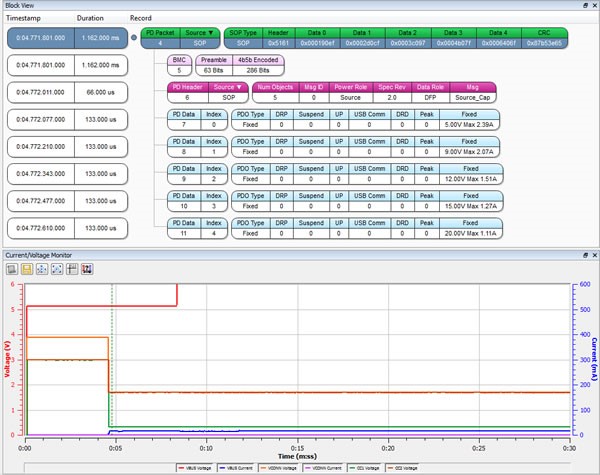Click the Data 1 value 0x0002d0cf
The height and width of the screenshot is (475, 600).
point(363,43)
